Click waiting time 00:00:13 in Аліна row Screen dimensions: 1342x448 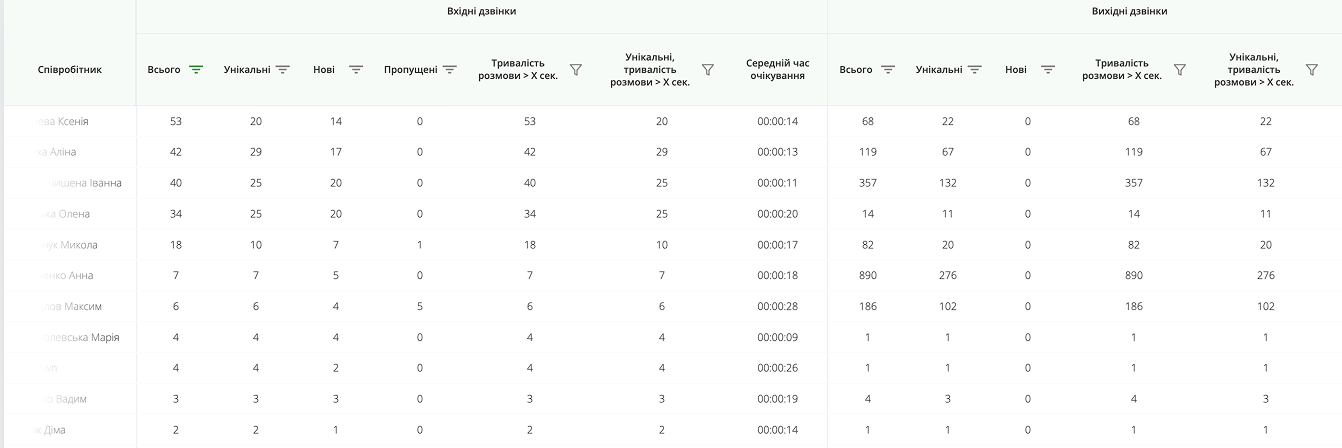pos(777,152)
